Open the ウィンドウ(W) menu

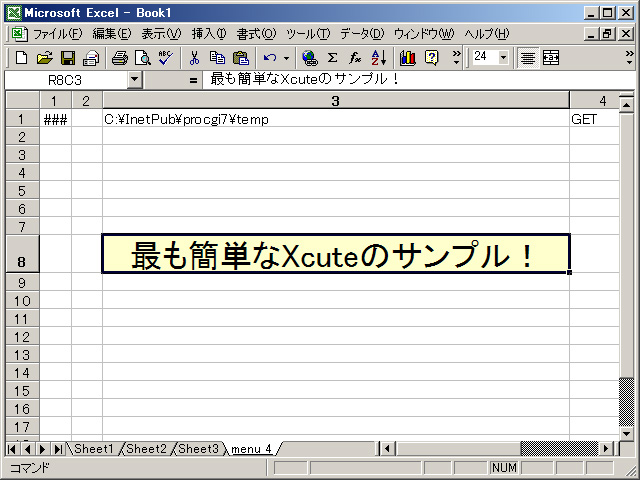(424, 34)
